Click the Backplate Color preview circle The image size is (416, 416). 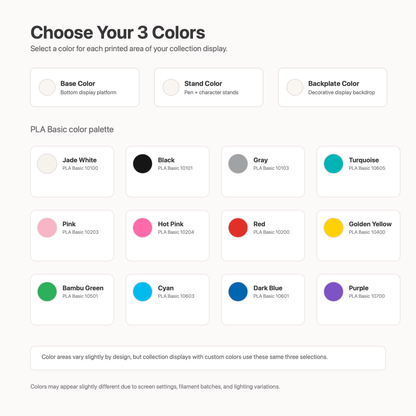[295, 87]
